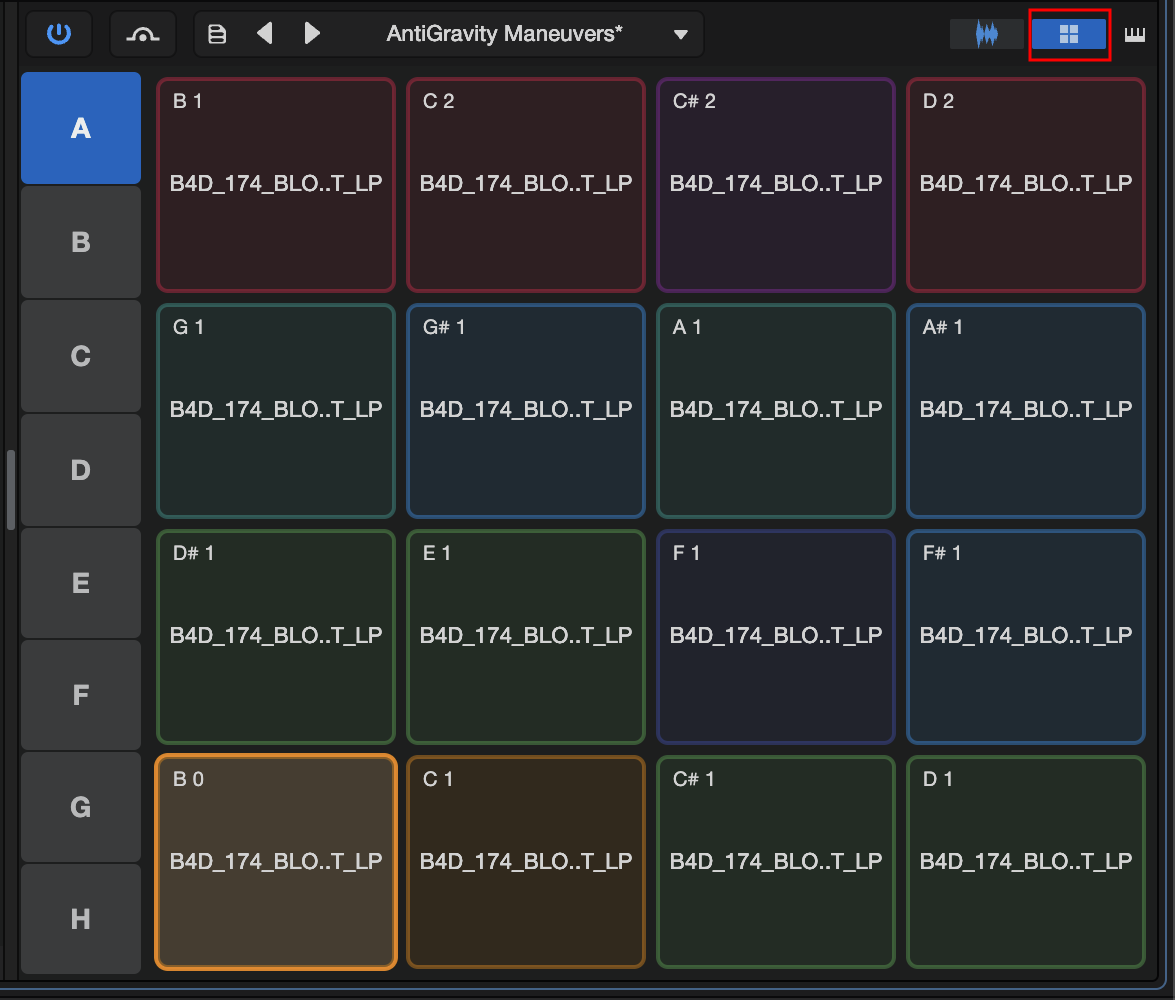Open the AntiGravity Maneuvers preset dropdown

(x=504, y=34)
